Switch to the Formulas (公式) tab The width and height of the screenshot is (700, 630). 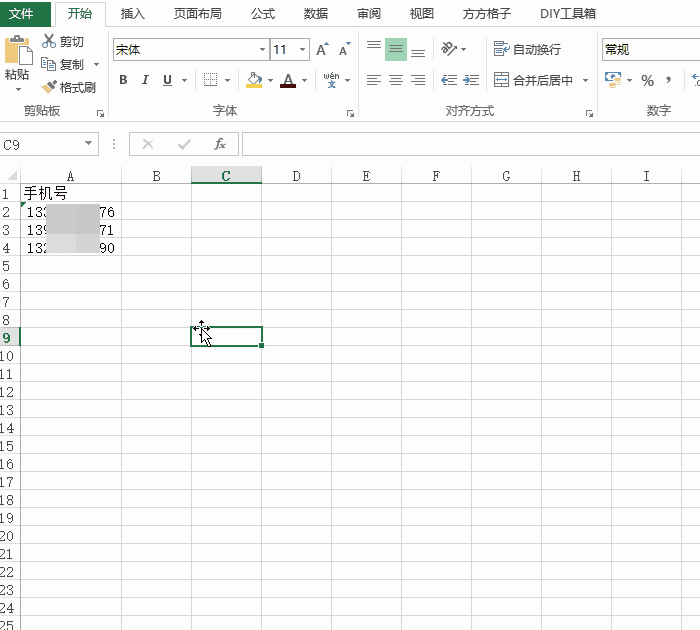pyautogui.click(x=263, y=13)
